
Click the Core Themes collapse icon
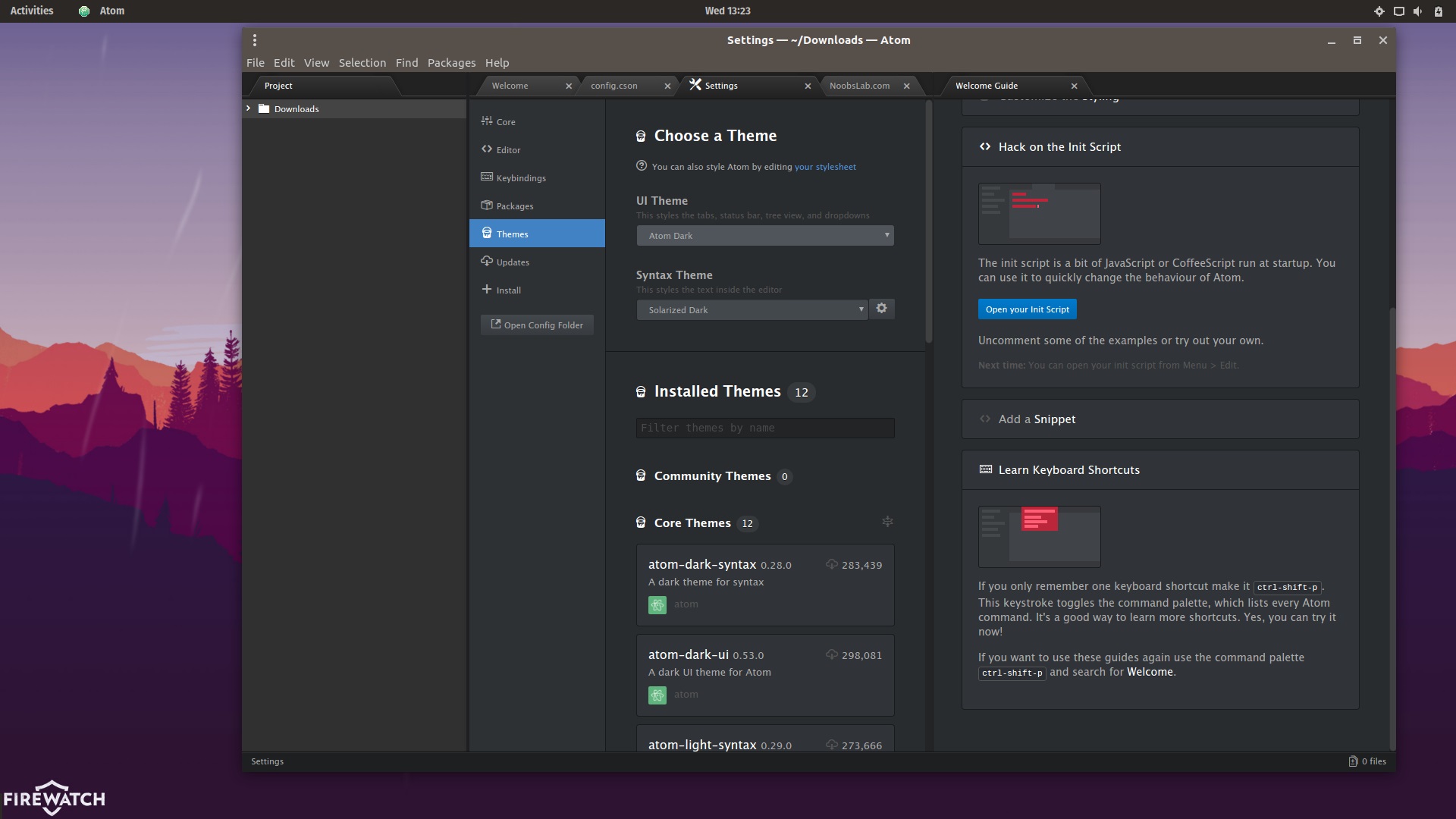pyautogui.click(x=887, y=522)
